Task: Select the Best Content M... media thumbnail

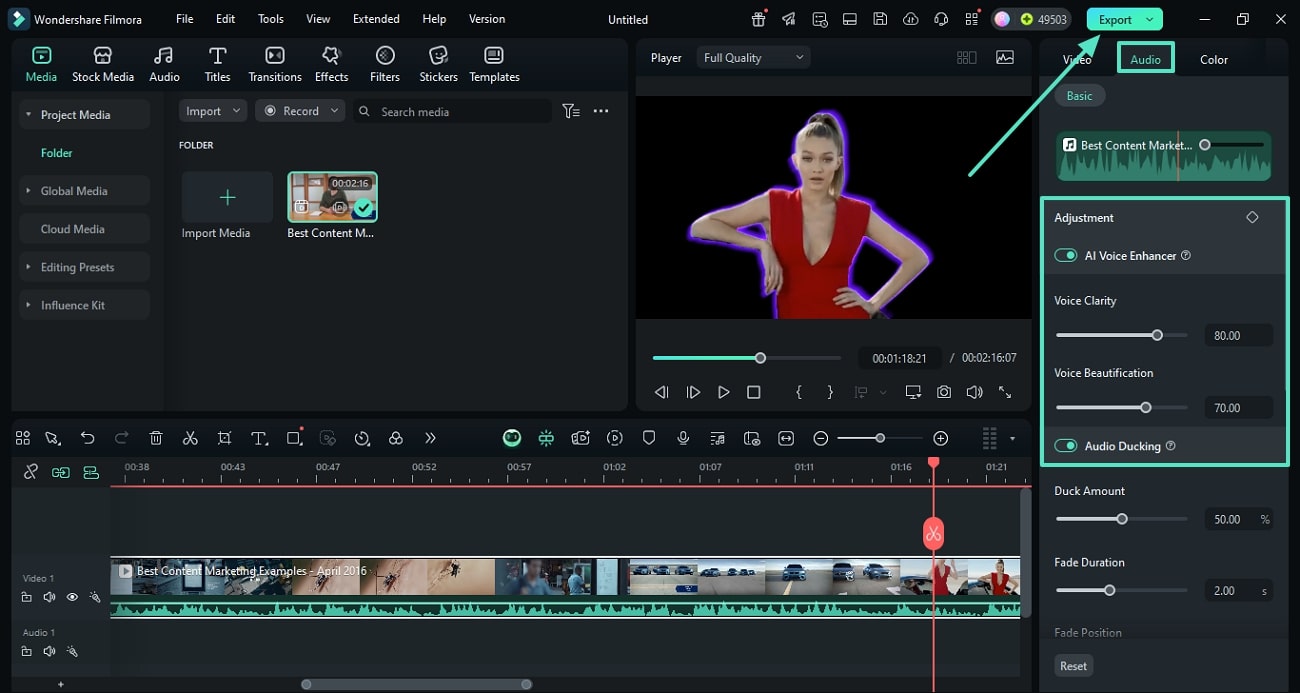Action: (332, 196)
